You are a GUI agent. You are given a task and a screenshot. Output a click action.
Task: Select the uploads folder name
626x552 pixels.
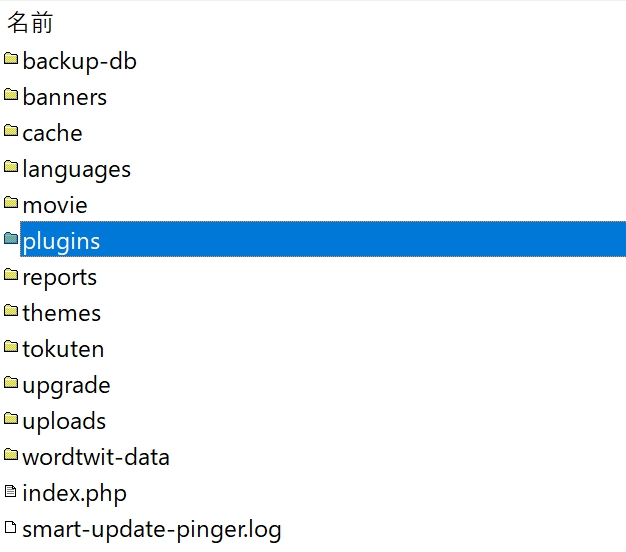(64, 422)
